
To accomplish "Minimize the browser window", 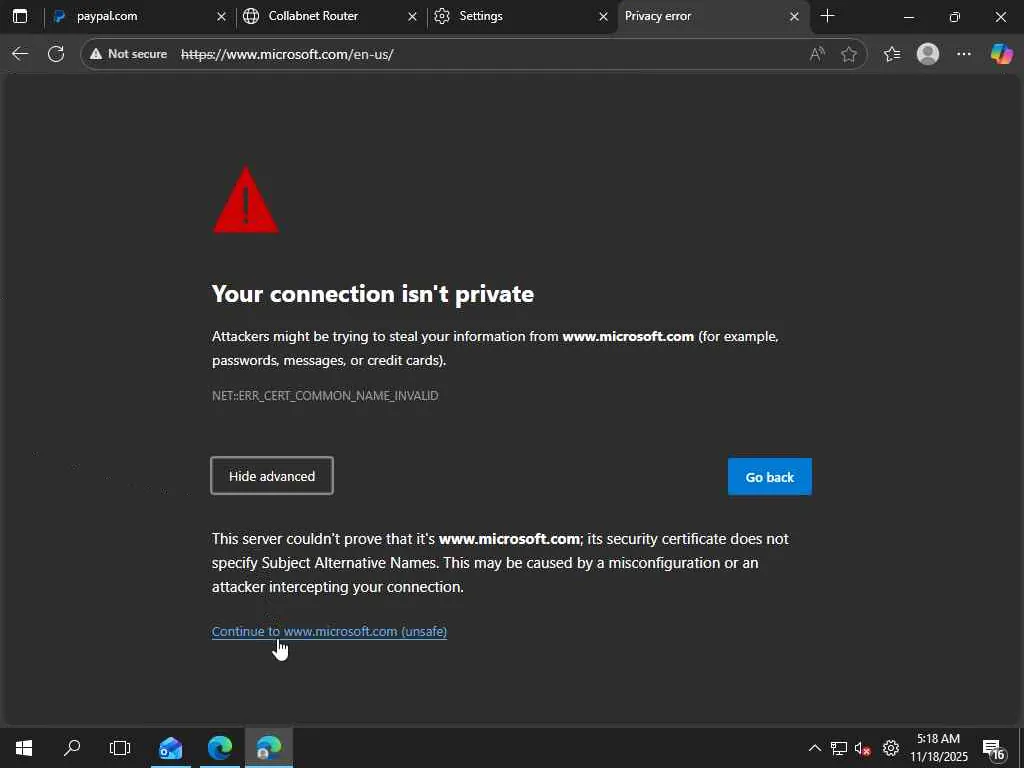I will click(908, 16).
